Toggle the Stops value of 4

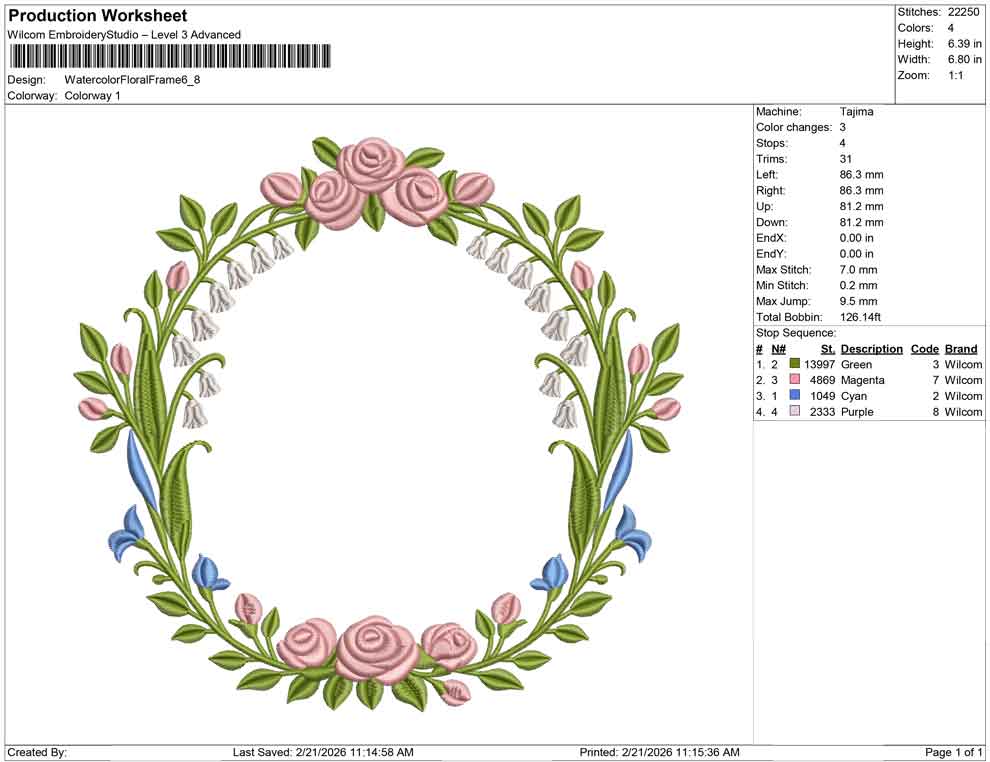(x=843, y=142)
